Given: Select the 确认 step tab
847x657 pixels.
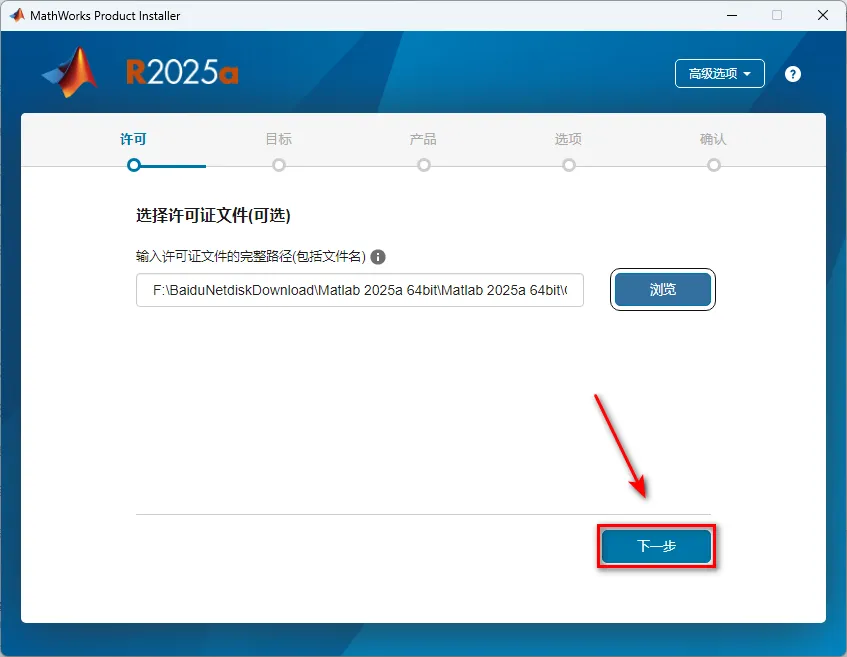Looking at the screenshot, I should click(713, 139).
